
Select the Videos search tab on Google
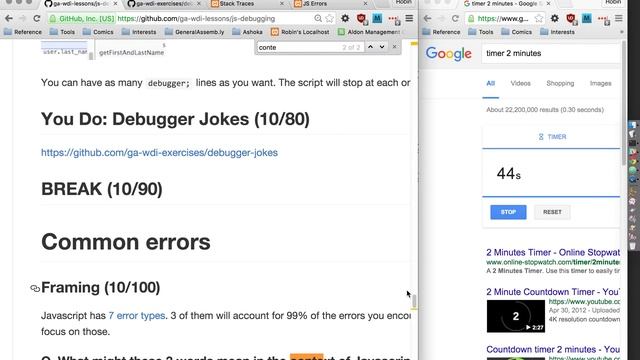[x=520, y=83]
